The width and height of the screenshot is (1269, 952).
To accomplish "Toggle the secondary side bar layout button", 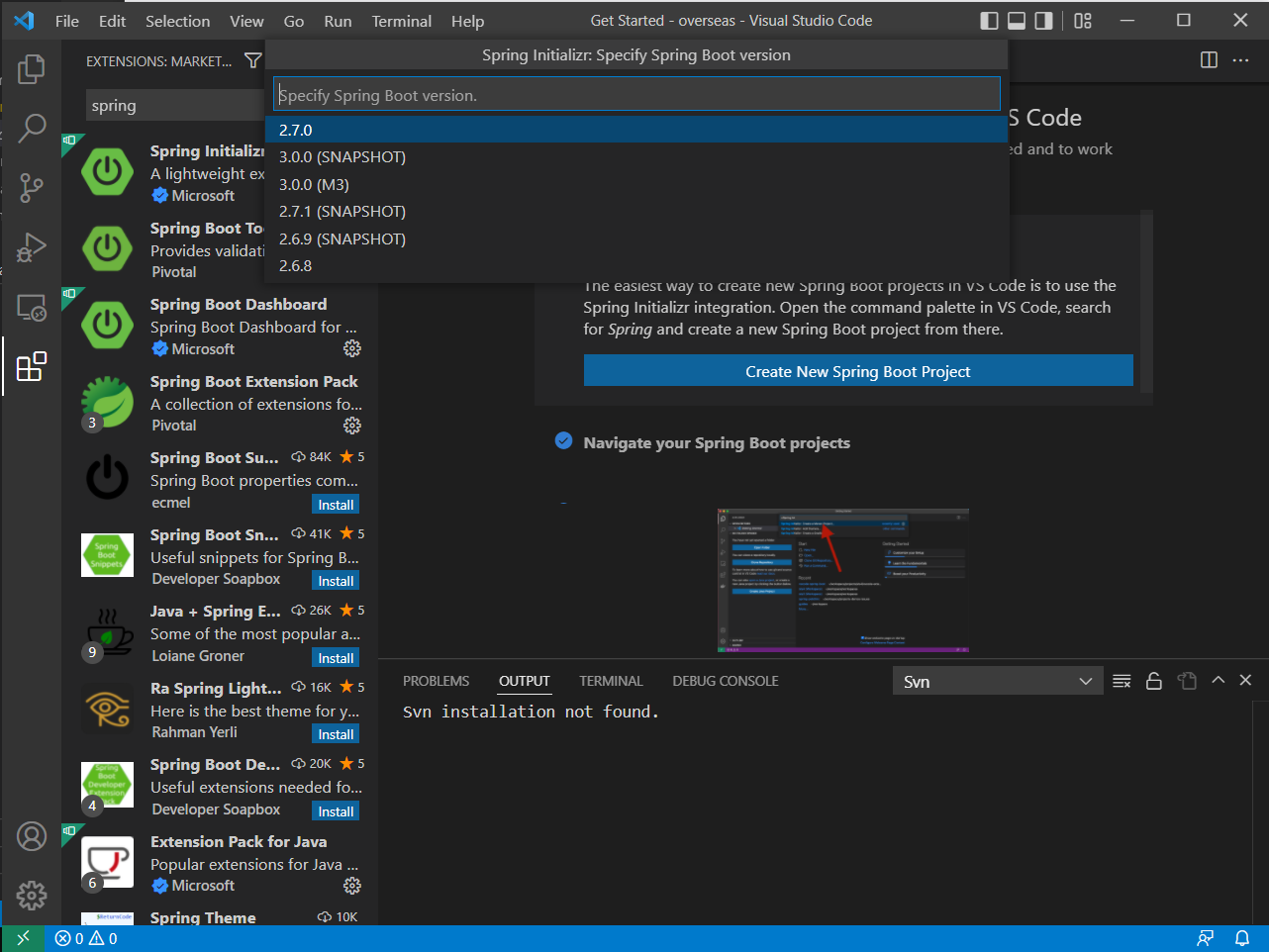I will (x=1043, y=21).
